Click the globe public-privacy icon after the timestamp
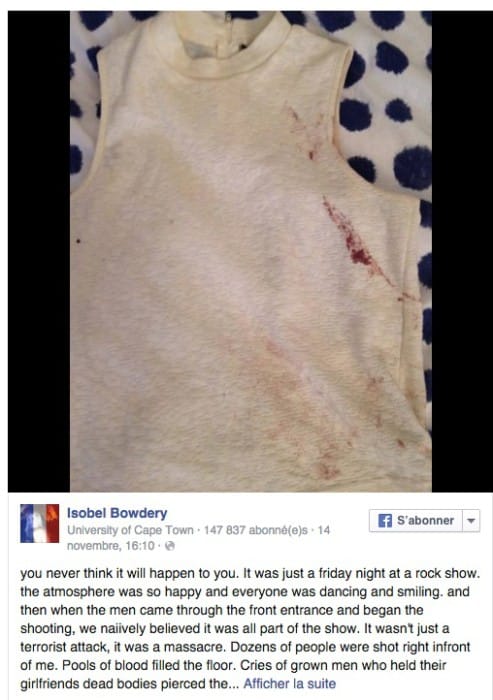493x700 pixels. tap(170, 546)
